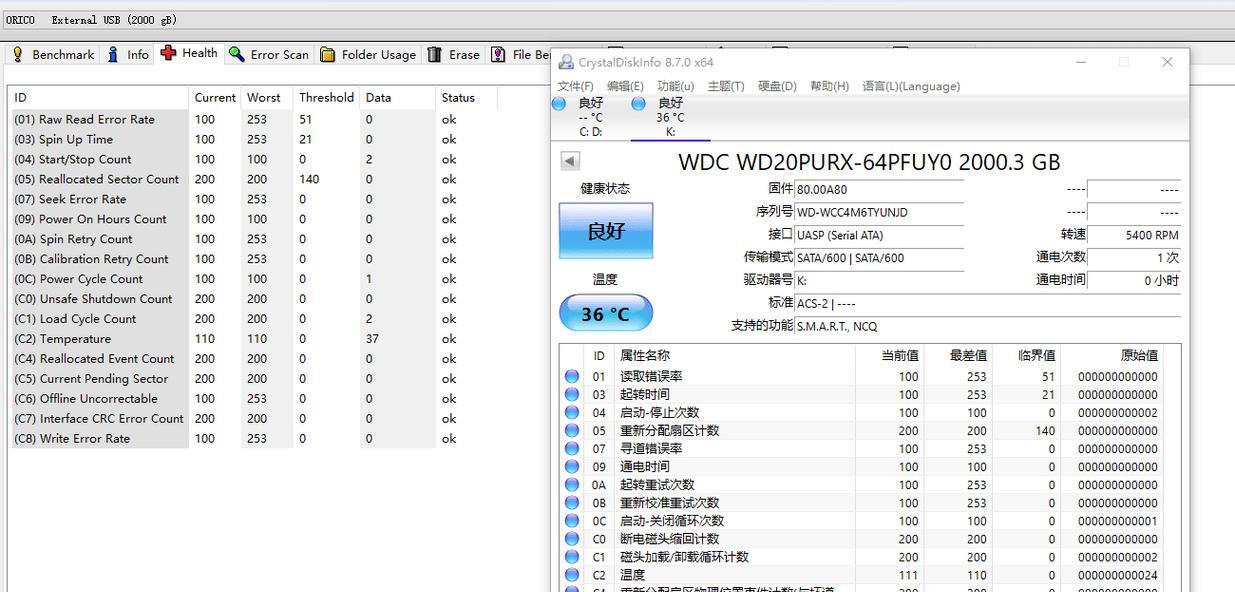Open the ORICO External USB drive selector
The width and height of the screenshot is (1235, 592).
point(617,20)
